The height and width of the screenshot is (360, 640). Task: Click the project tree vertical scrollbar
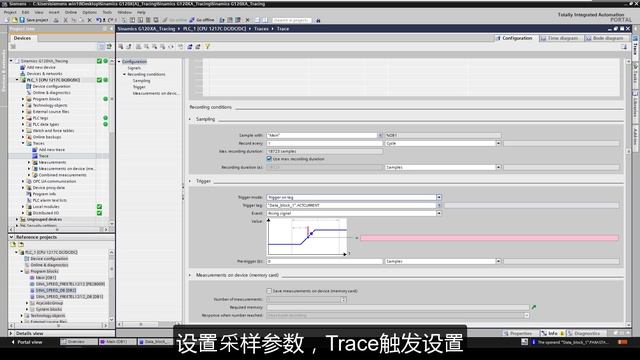tap(112, 143)
